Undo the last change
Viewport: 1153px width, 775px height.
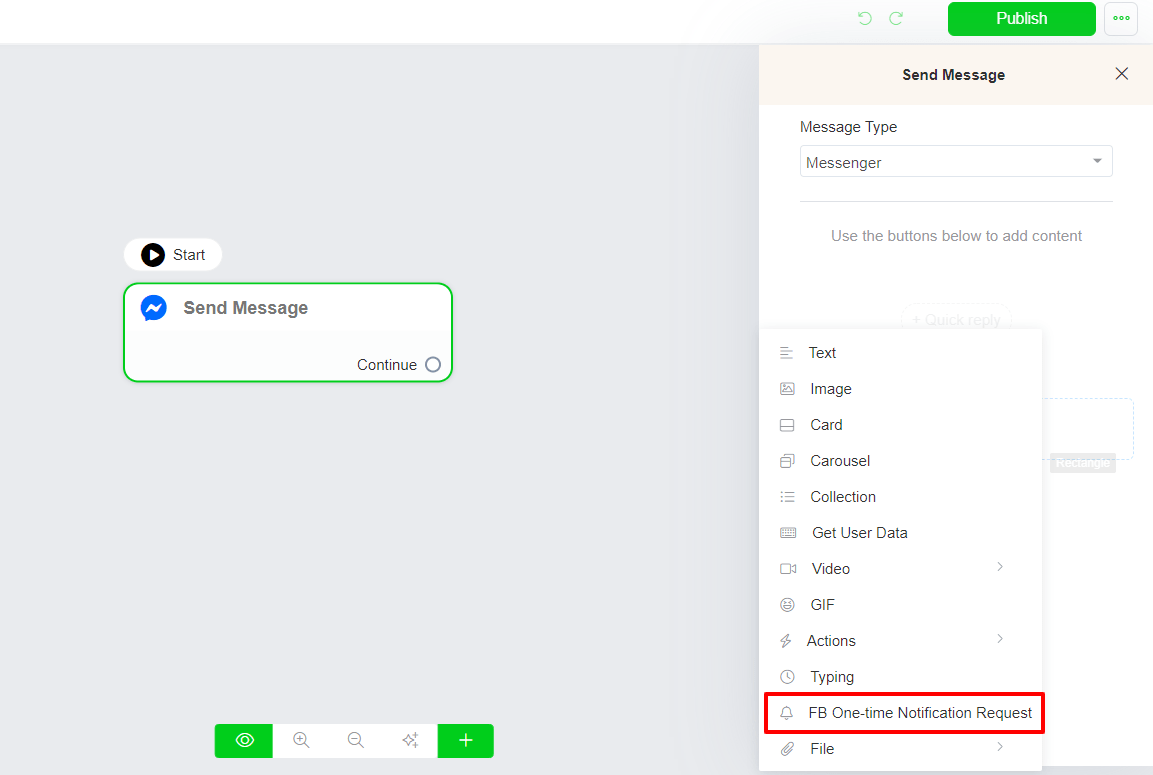point(864,18)
